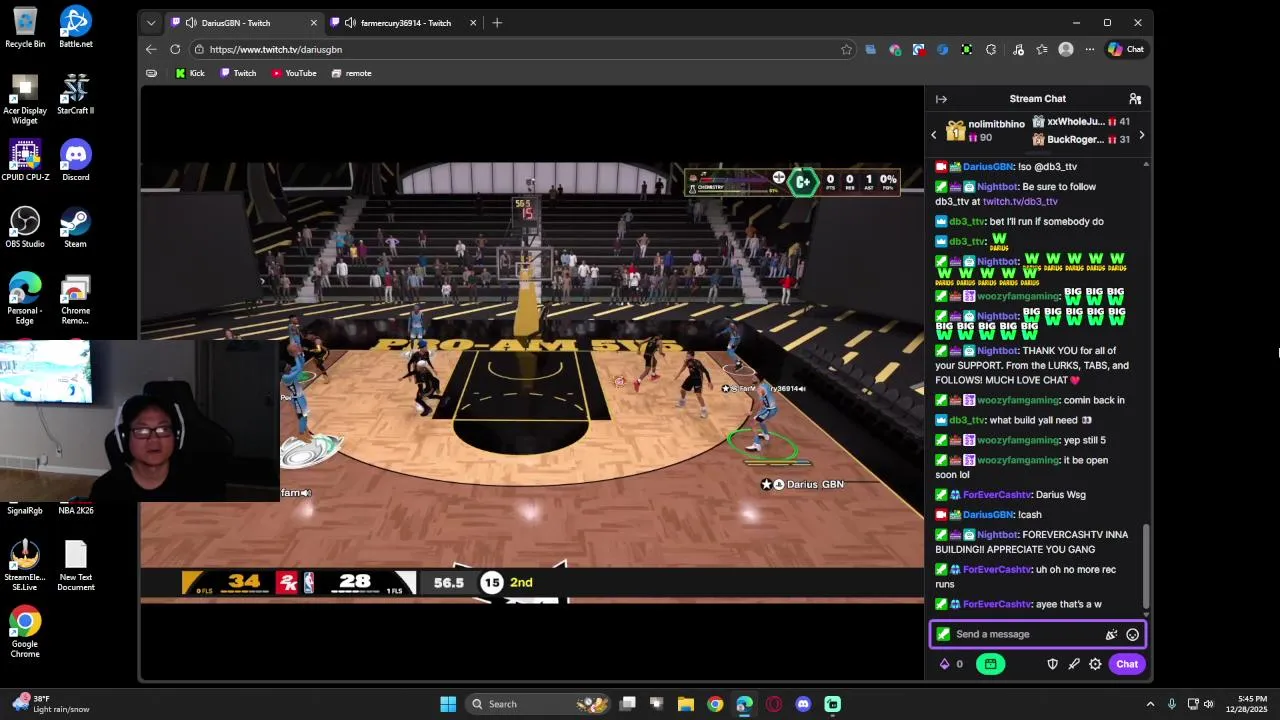Open the browser profile avatar
This screenshot has height=720, width=1280.
point(1066,49)
